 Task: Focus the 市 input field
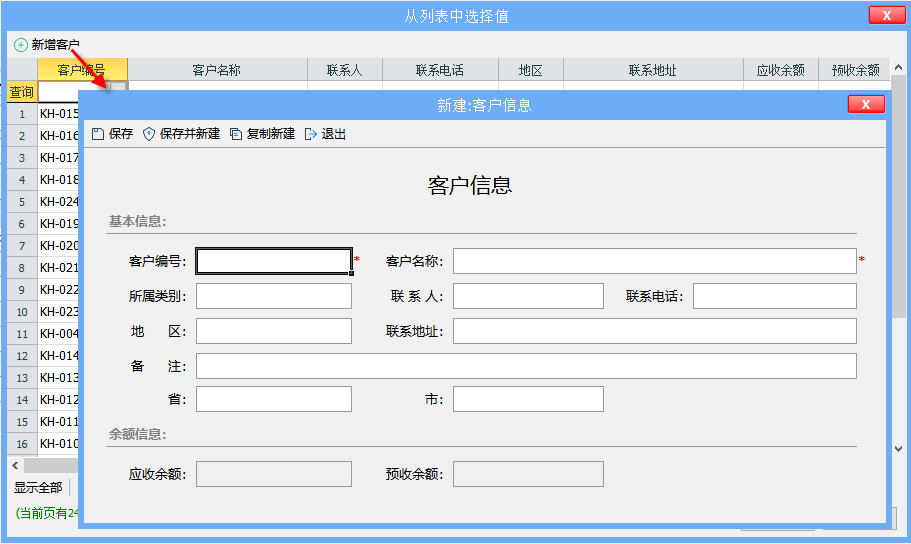tap(528, 399)
